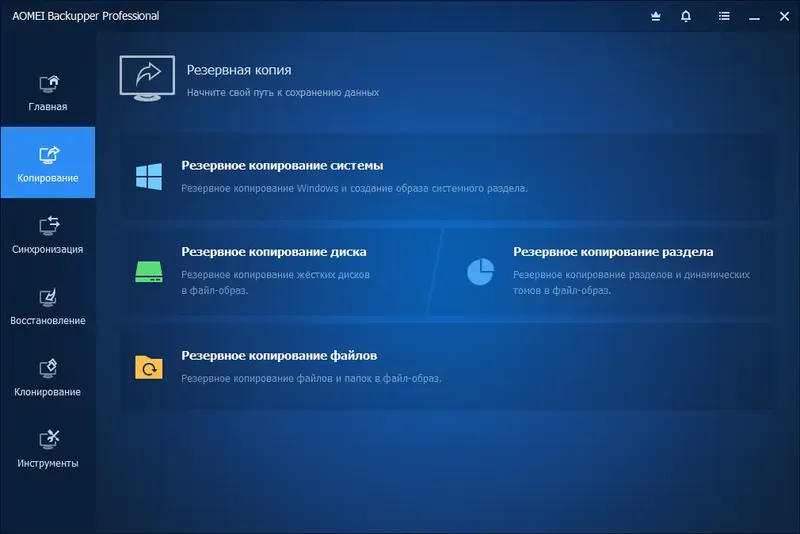Open the Главная home icon in sidebar
Screen dimensions: 800x534
pyautogui.click(x=49, y=84)
